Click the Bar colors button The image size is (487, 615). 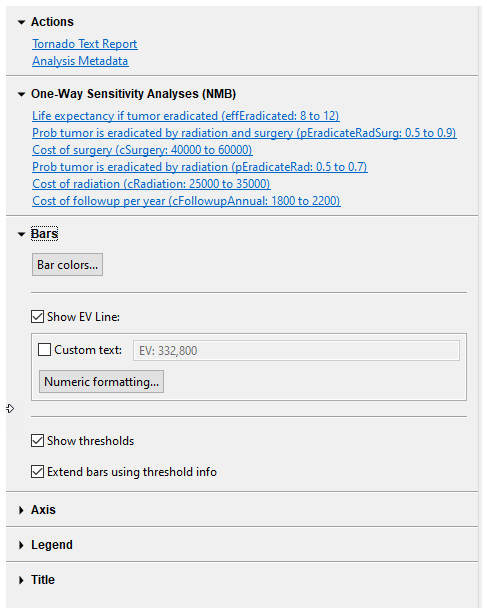tap(67, 265)
